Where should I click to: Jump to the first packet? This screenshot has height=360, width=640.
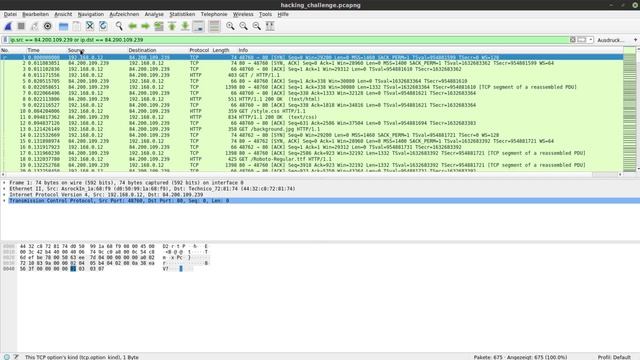[172, 26]
